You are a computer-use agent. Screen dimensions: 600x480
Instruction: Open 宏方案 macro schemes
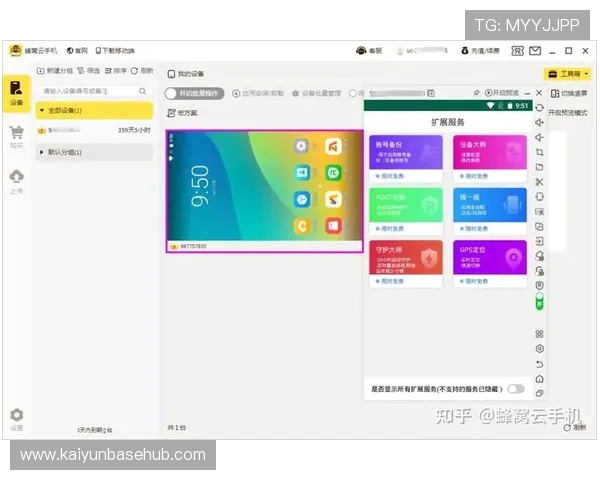pyautogui.click(x=183, y=113)
